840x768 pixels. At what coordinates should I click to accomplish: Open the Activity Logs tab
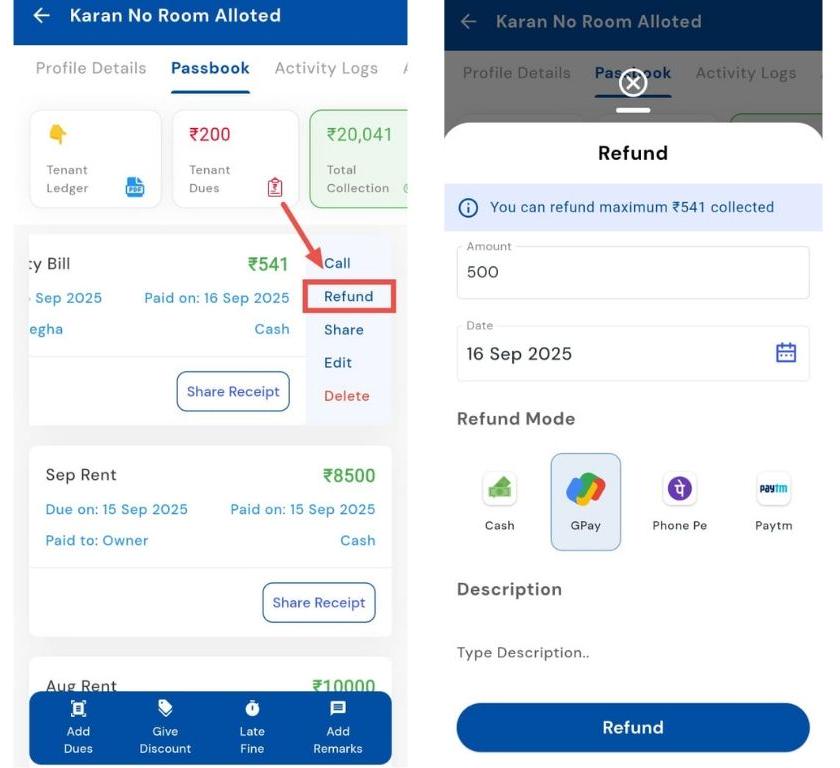coord(326,68)
